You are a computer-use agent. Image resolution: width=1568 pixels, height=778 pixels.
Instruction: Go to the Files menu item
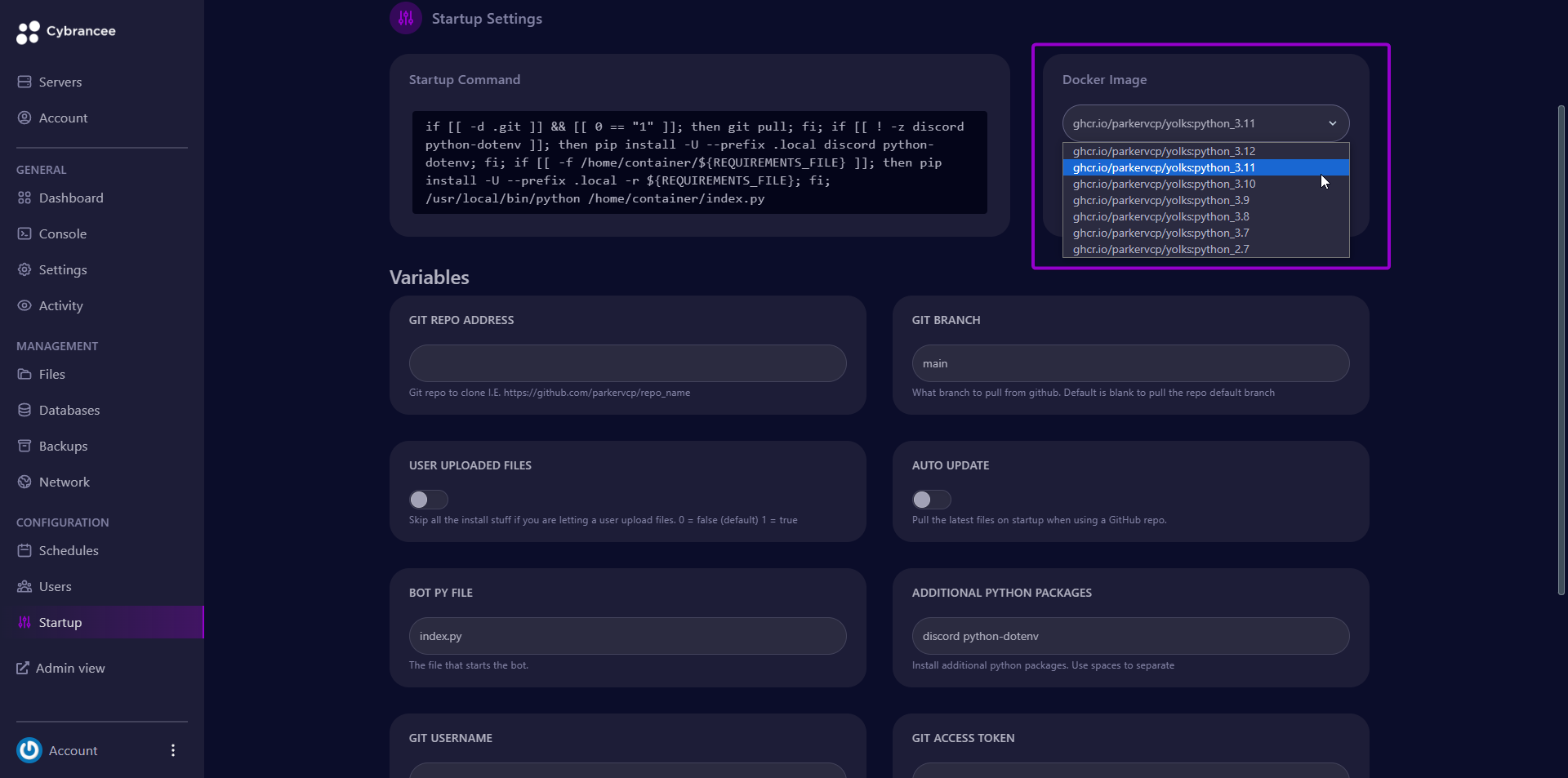click(51, 375)
